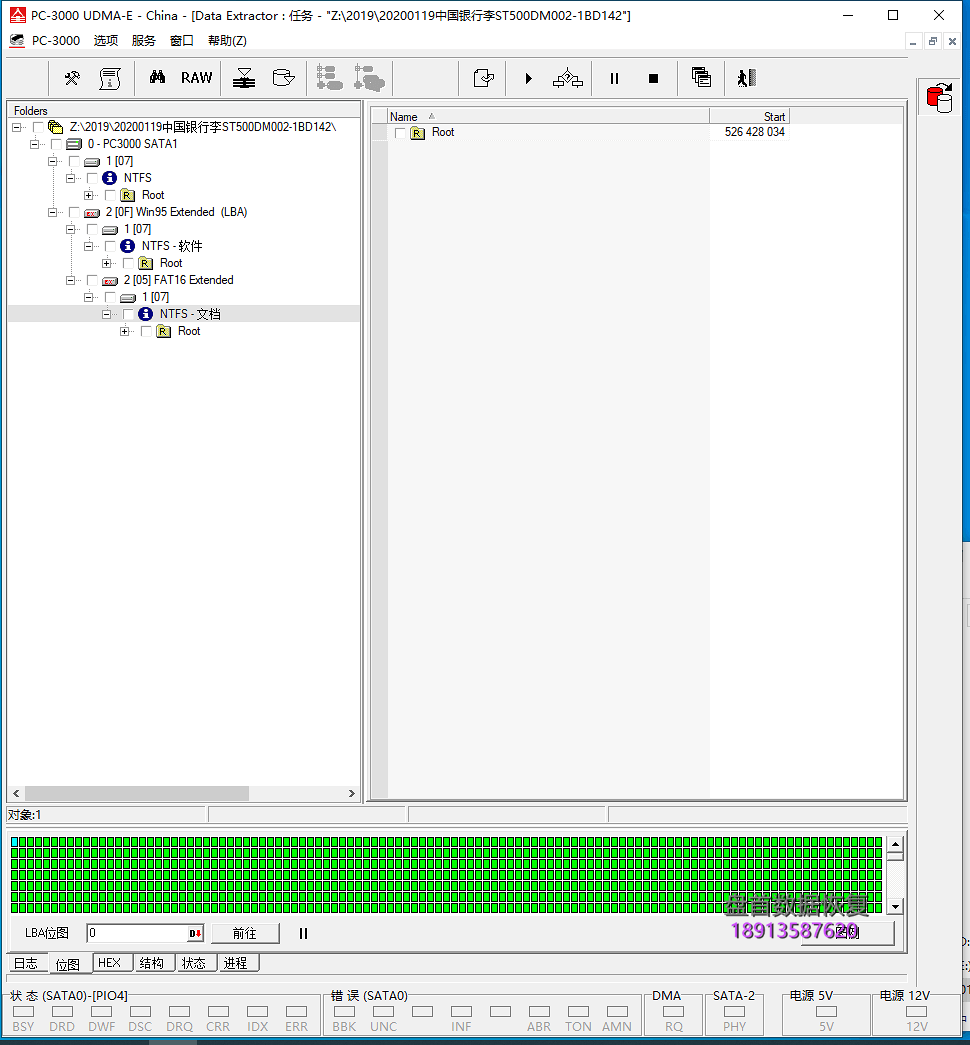
Task: Check the box for 0 - PC3000 SATA1
Action: tap(56, 144)
